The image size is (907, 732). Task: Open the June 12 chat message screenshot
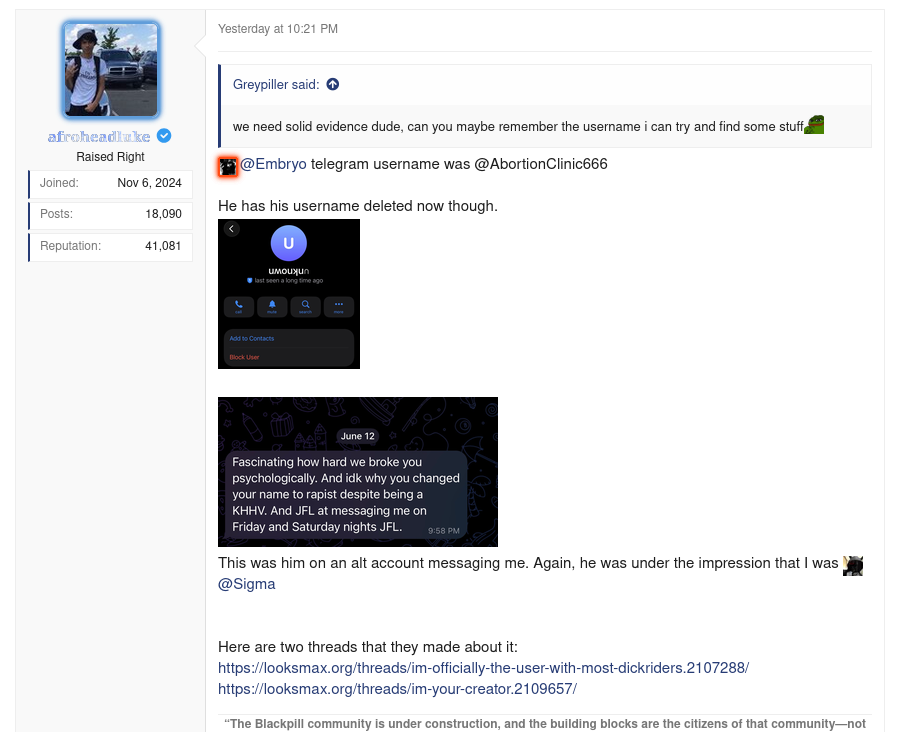click(358, 472)
